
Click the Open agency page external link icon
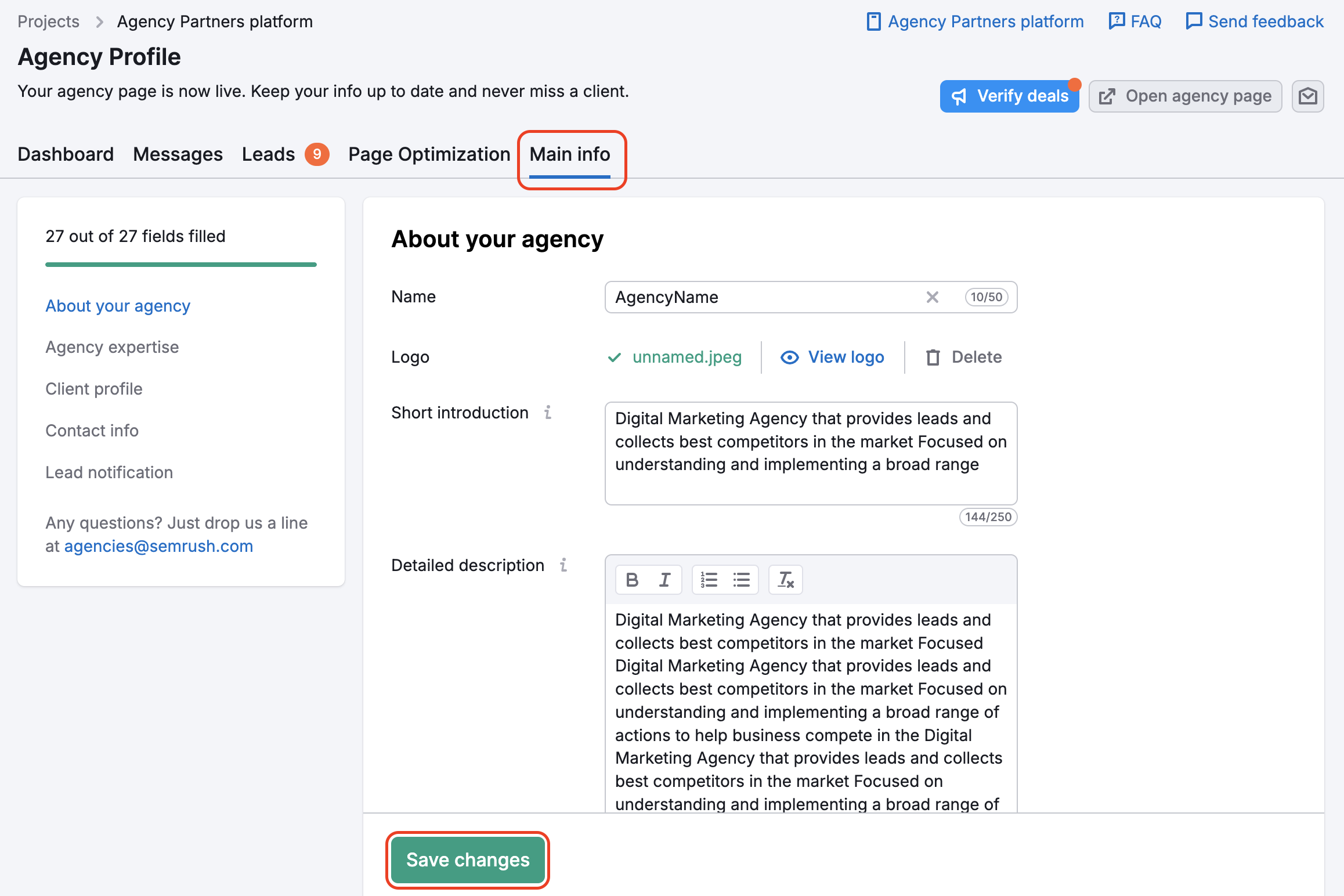[x=1107, y=95]
